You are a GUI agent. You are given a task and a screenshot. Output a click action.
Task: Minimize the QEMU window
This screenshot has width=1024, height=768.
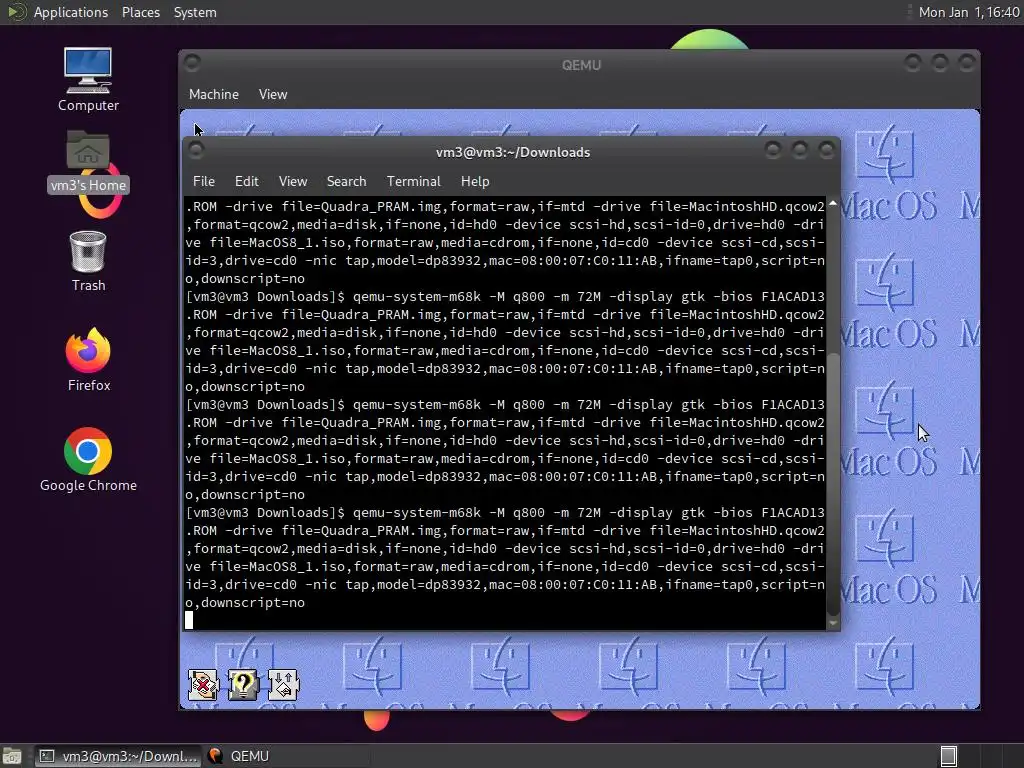[x=912, y=63]
